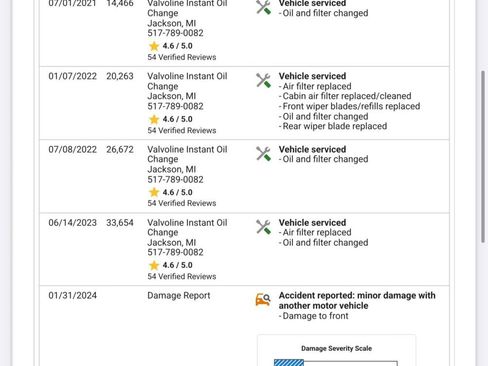Click the star rating in the 06/14/2023 entry
Screen dimensions: 488x366
coord(170,265)
